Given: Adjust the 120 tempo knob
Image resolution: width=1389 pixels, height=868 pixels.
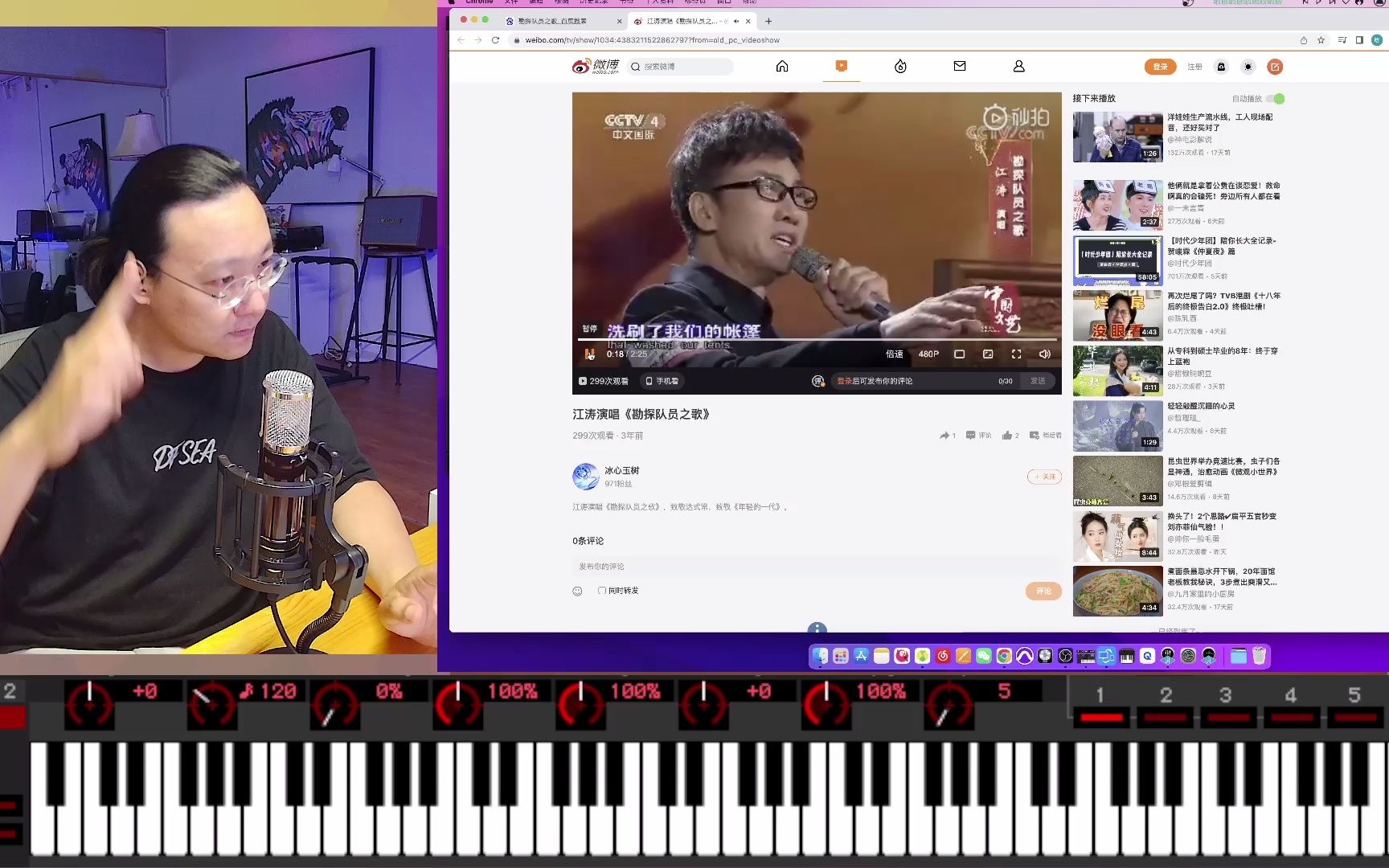Looking at the screenshot, I should (211, 705).
